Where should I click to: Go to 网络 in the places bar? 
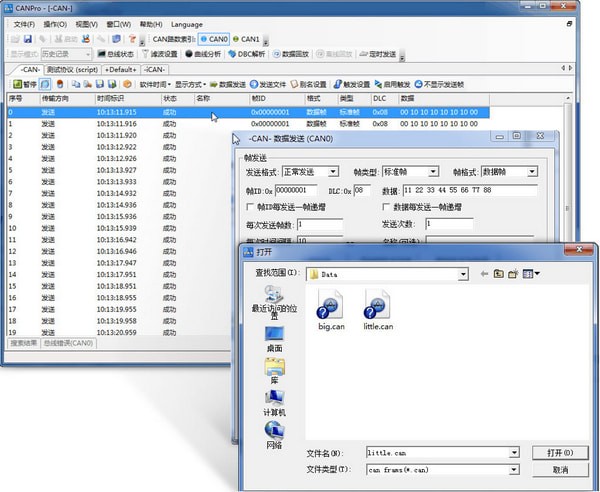coord(274,435)
